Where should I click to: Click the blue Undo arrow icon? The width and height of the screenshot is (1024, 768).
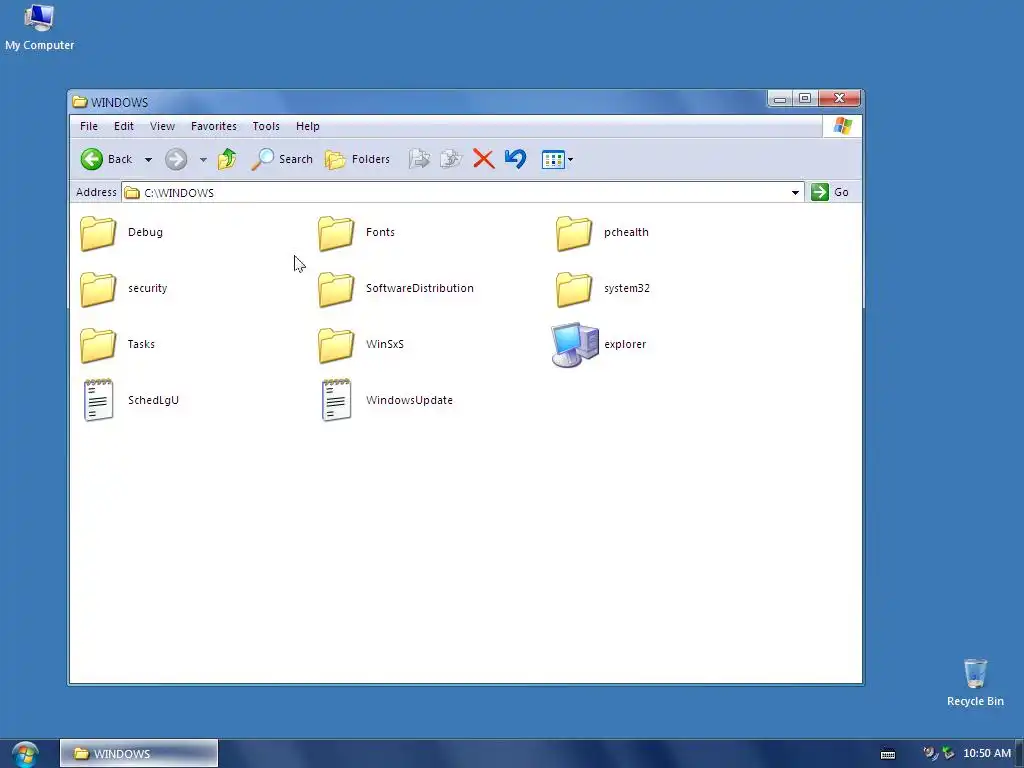(x=515, y=159)
